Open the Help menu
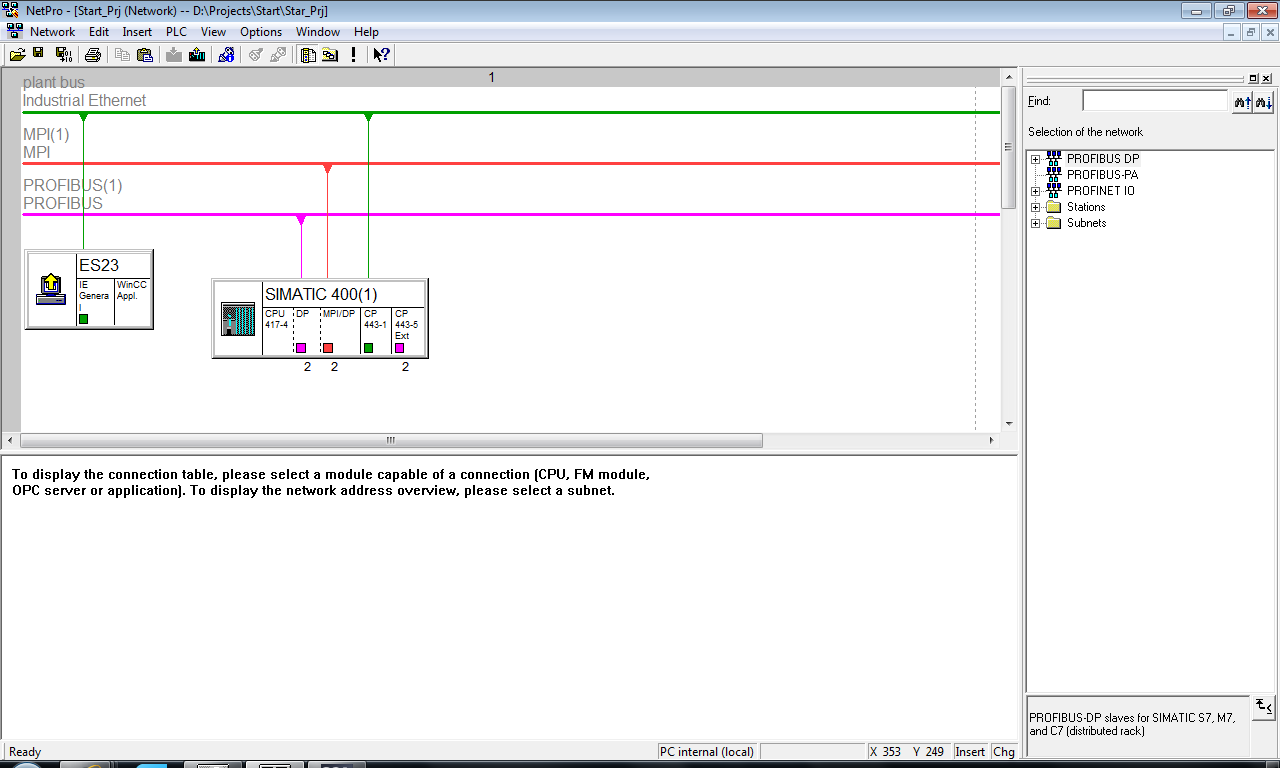1280x768 pixels. tap(366, 32)
